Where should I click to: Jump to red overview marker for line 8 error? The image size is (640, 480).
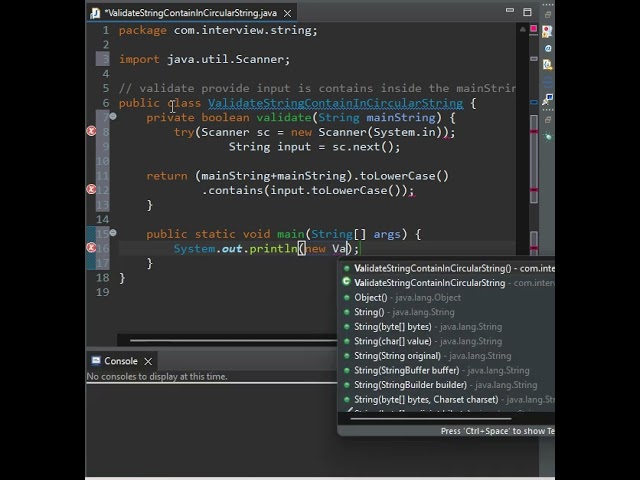coord(533,131)
